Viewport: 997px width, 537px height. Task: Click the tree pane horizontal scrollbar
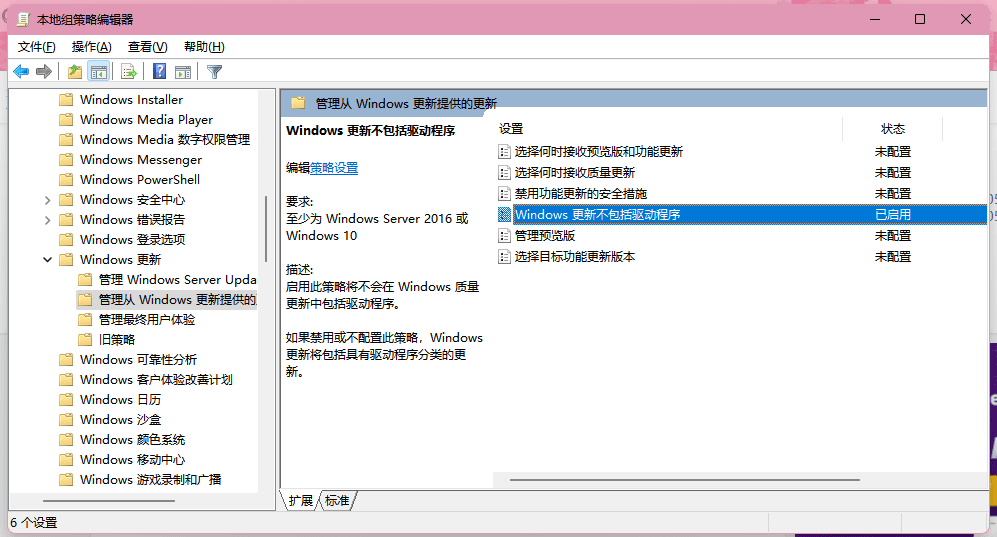[109, 501]
